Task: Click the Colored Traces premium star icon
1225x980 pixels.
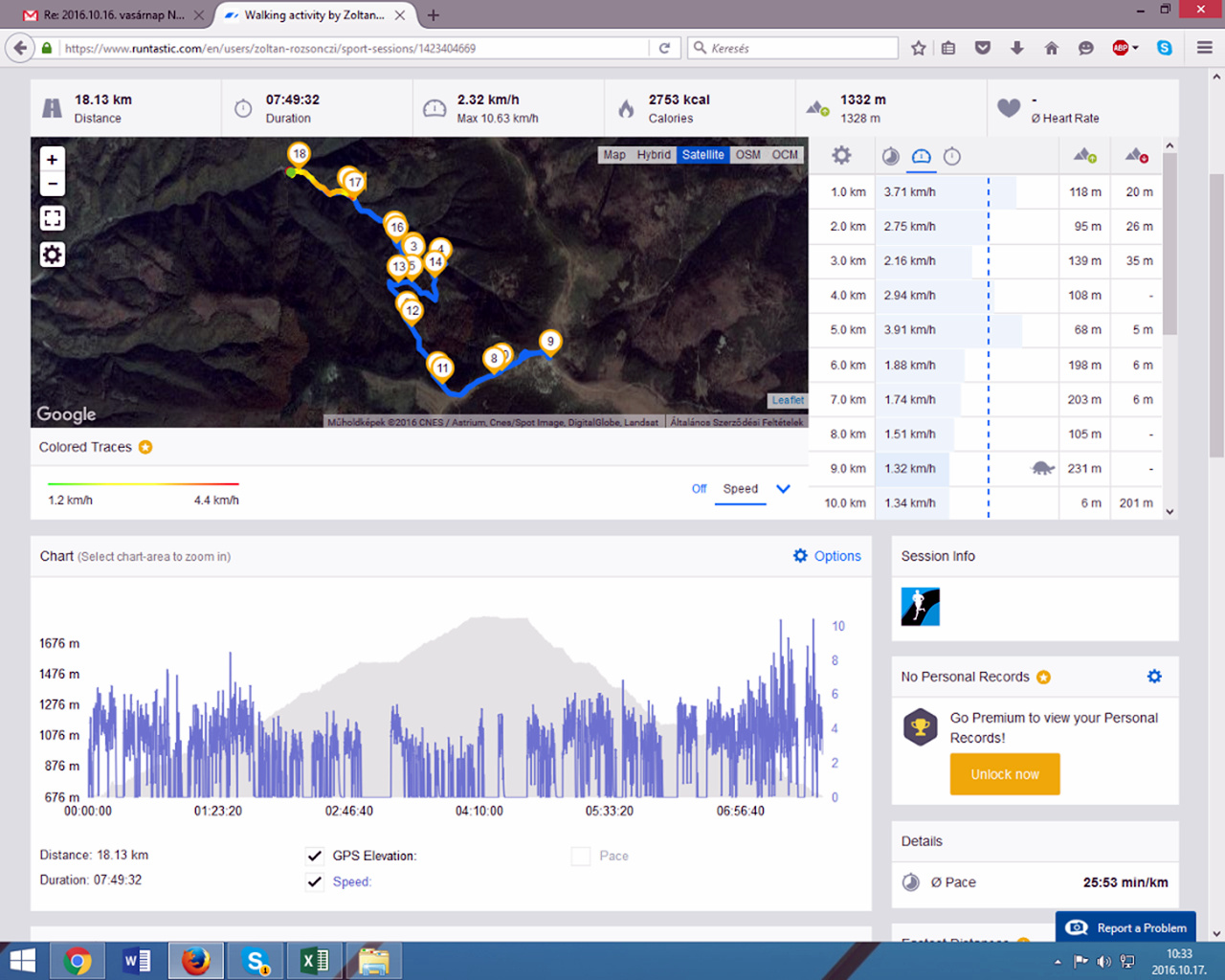Action: 145,447
